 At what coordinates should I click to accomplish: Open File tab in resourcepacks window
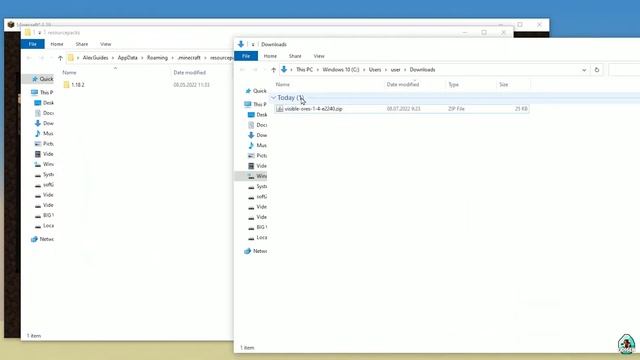[x=33, y=44]
